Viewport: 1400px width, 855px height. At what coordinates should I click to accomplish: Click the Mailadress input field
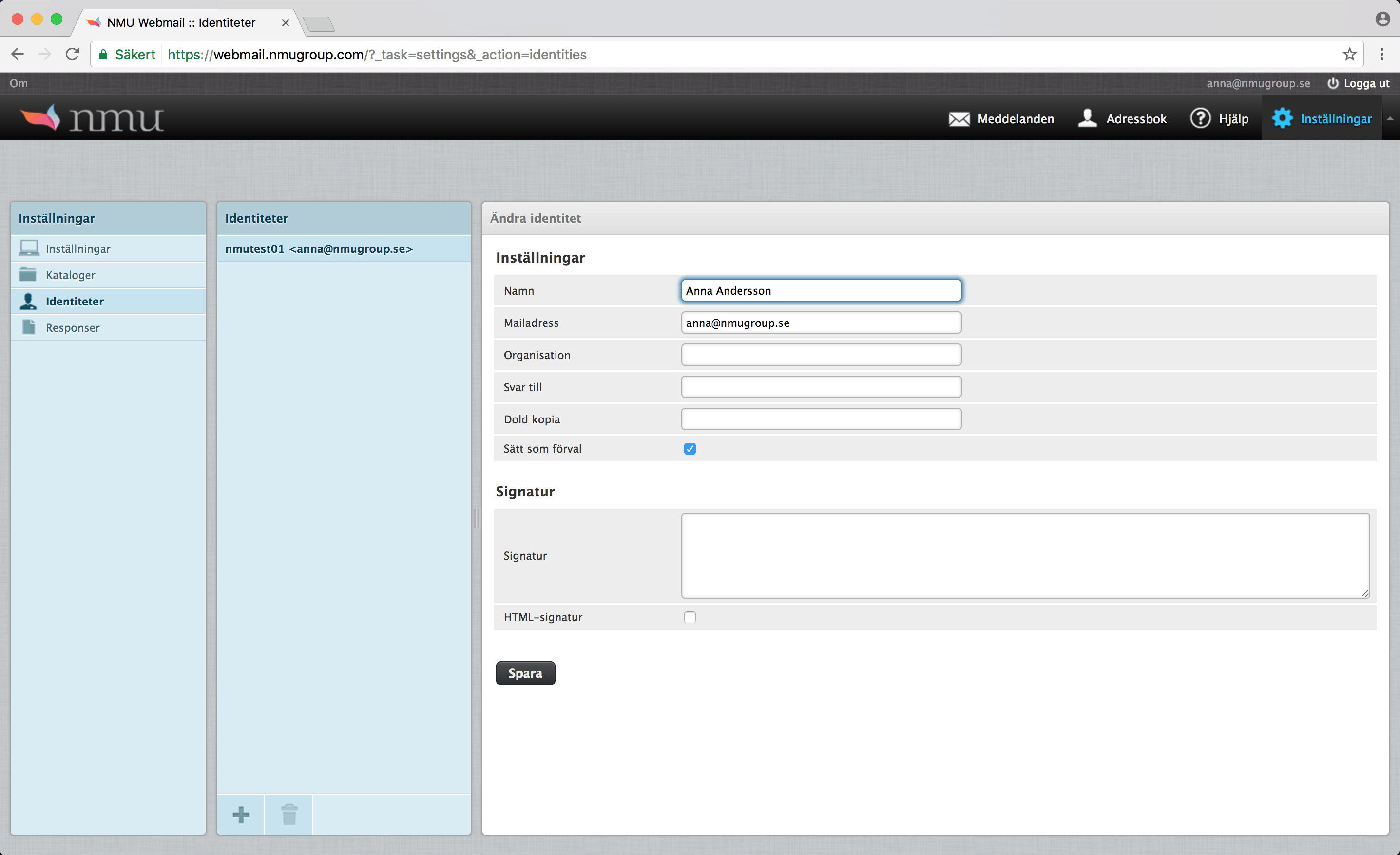tap(821, 323)
